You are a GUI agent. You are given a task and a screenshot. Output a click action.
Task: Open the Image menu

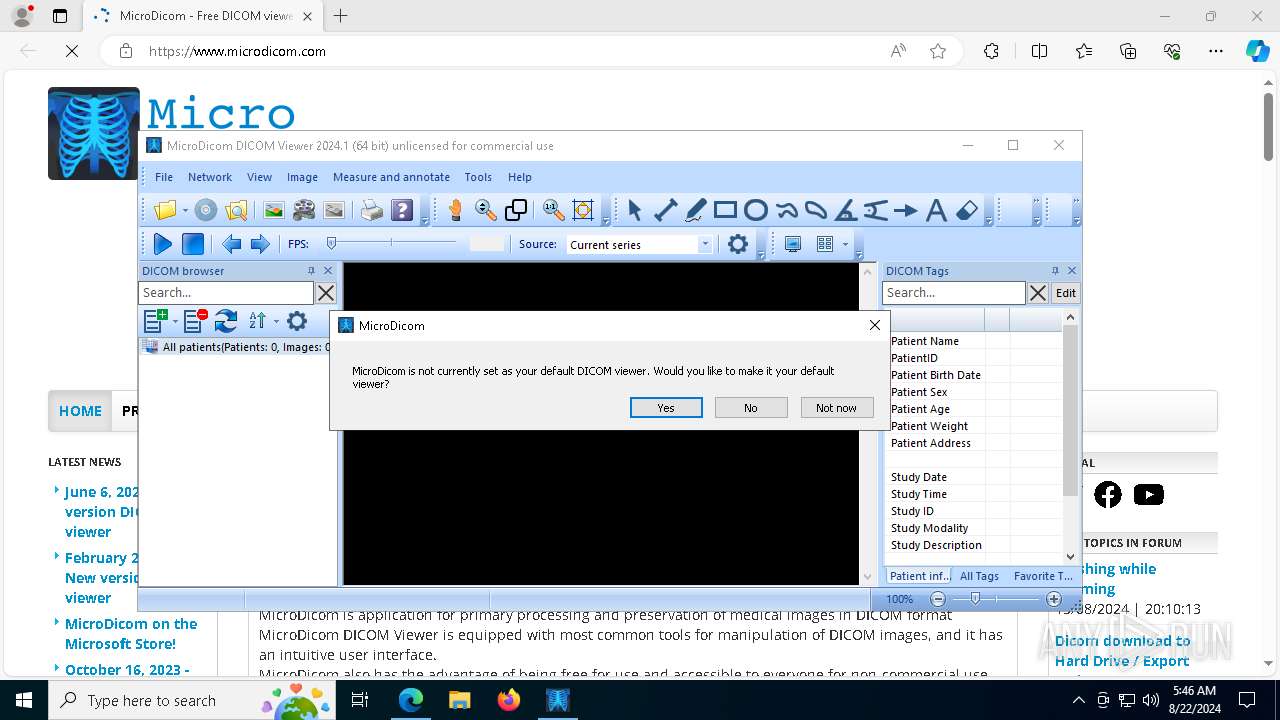click(302, 177)
